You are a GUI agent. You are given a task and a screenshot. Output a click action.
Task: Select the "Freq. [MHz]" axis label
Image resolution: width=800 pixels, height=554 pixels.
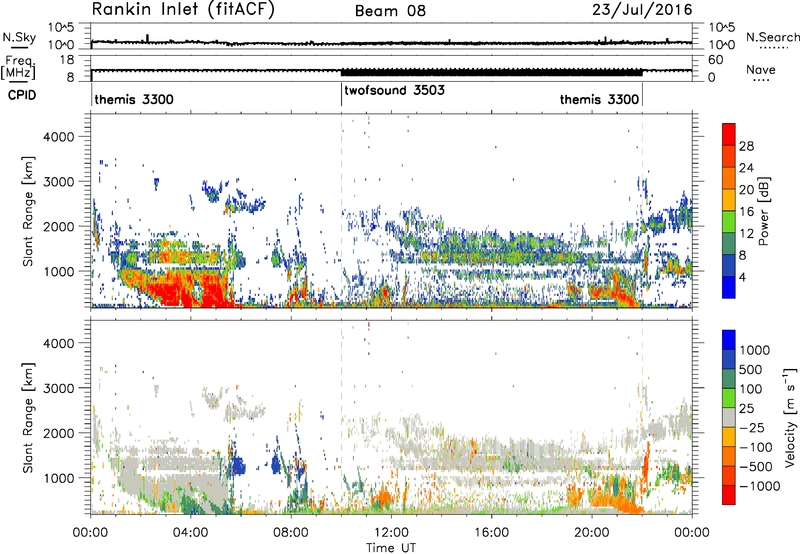(18, 68)
